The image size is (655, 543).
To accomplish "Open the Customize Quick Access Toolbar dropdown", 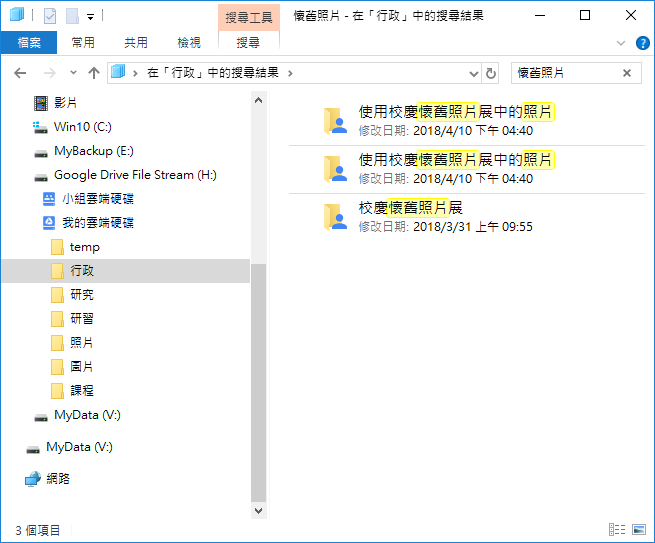I will (x=90, y=17).
